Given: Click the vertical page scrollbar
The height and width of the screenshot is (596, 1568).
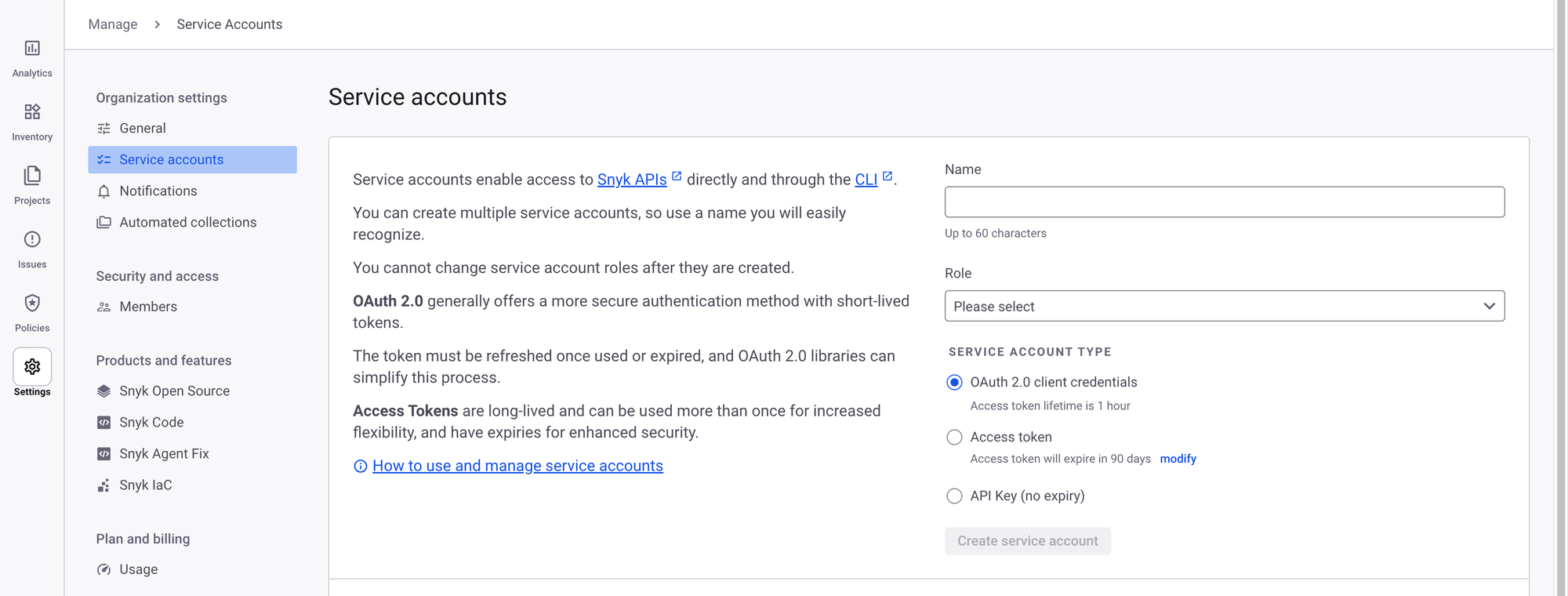Looking at the screenshot, I should 1560,298.
